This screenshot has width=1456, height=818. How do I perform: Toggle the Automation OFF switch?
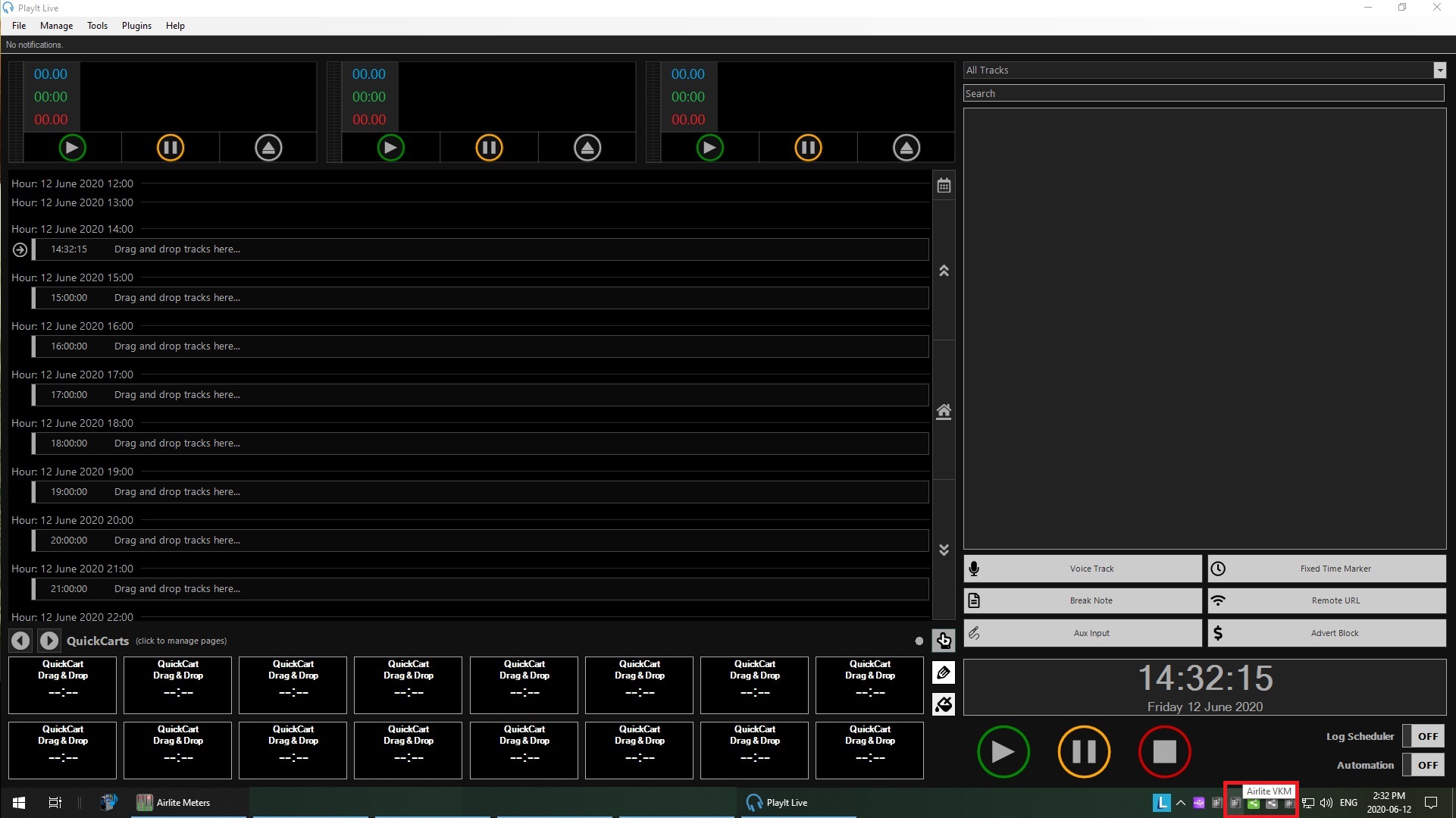[x=1427, y=765]
